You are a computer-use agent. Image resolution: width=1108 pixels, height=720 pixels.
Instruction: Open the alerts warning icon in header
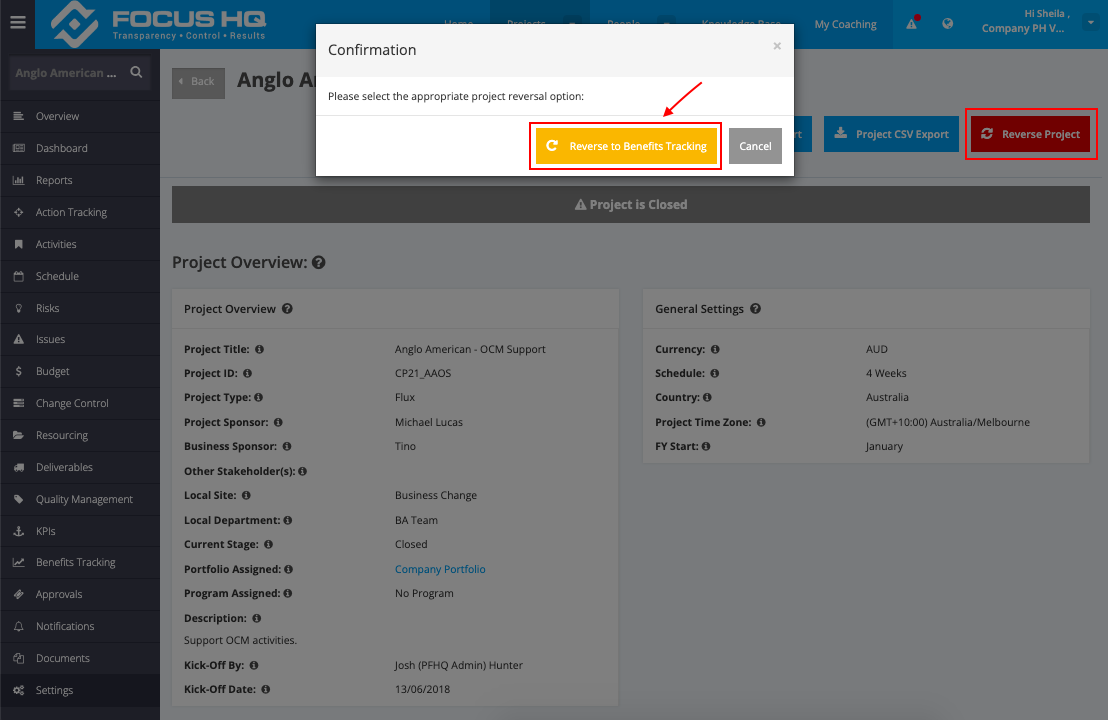tap(912, 23)
